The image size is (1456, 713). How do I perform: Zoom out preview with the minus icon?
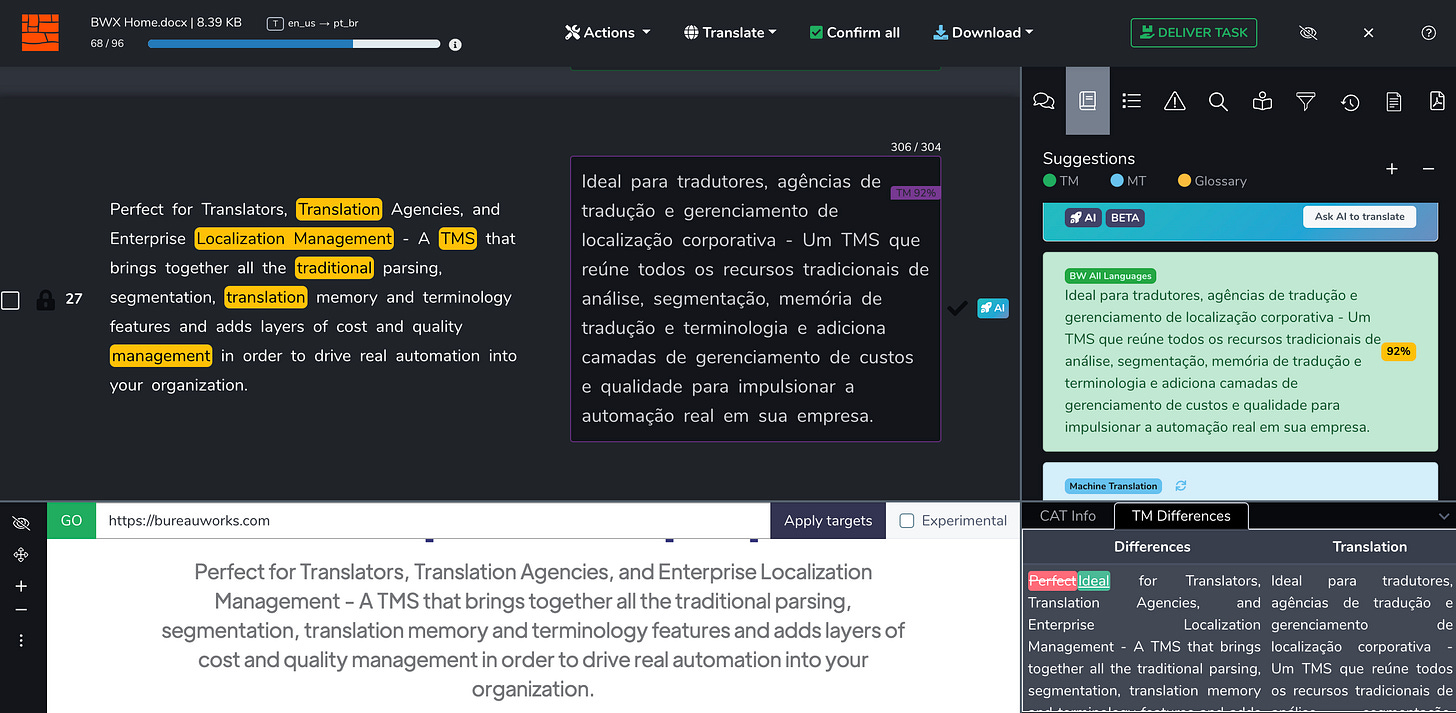tap(21, 610)
